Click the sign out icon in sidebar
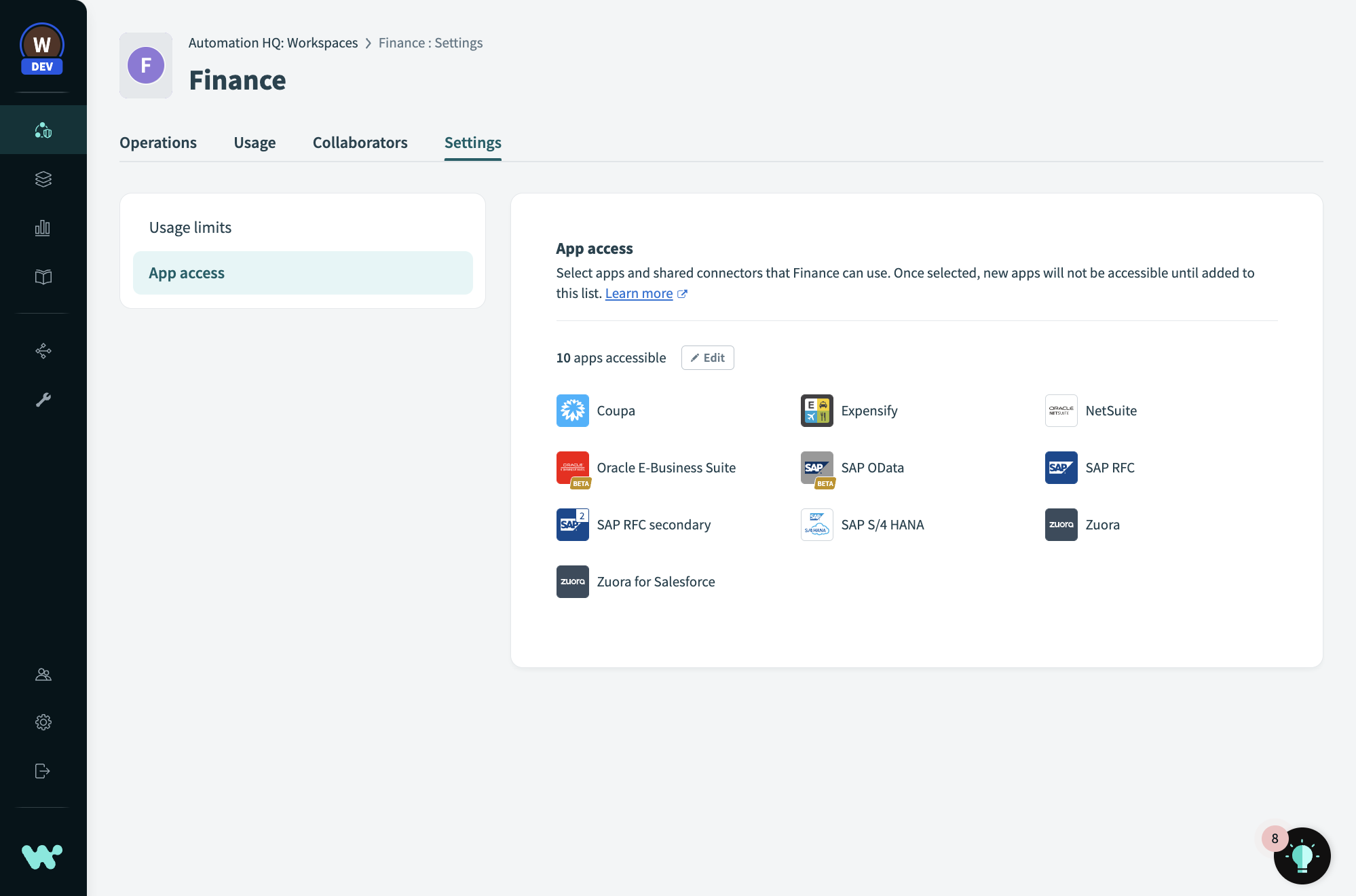 click(43, 771)
